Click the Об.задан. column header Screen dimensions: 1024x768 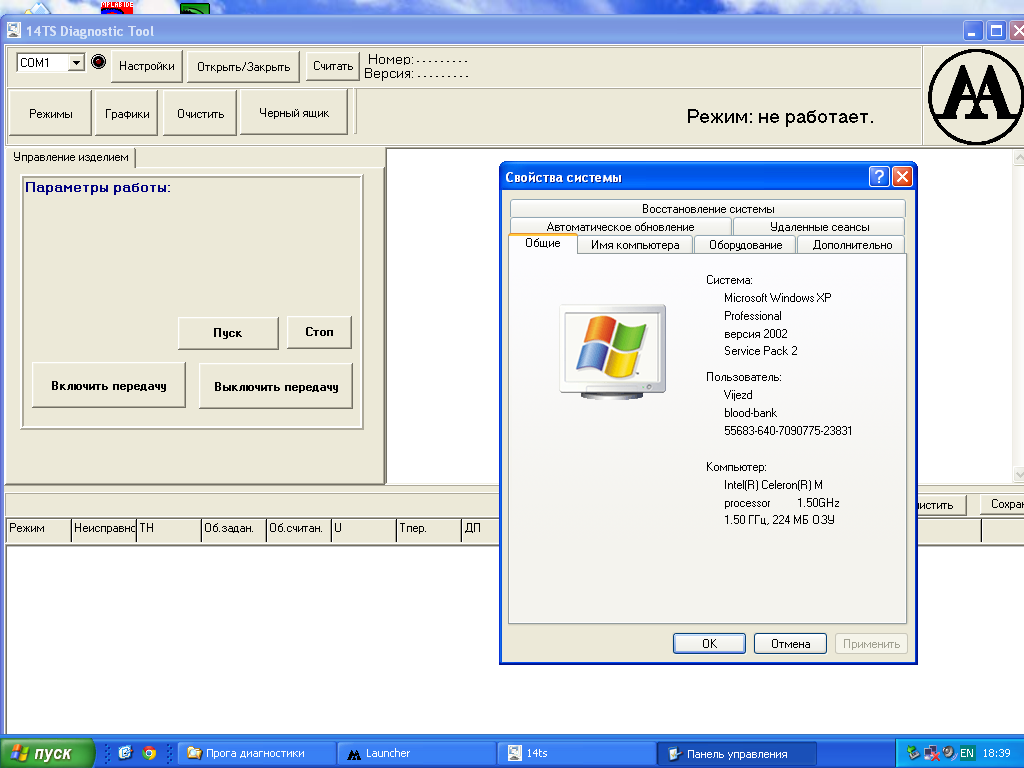point(234,528)
